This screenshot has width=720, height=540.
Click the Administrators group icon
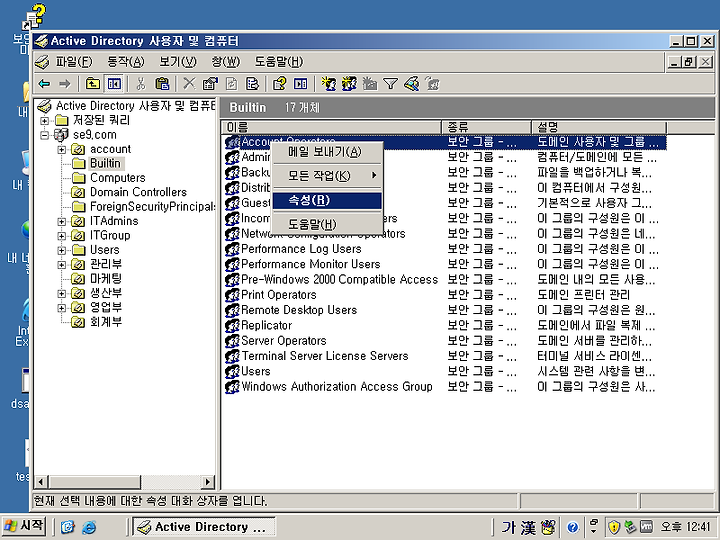click(232, 158)
